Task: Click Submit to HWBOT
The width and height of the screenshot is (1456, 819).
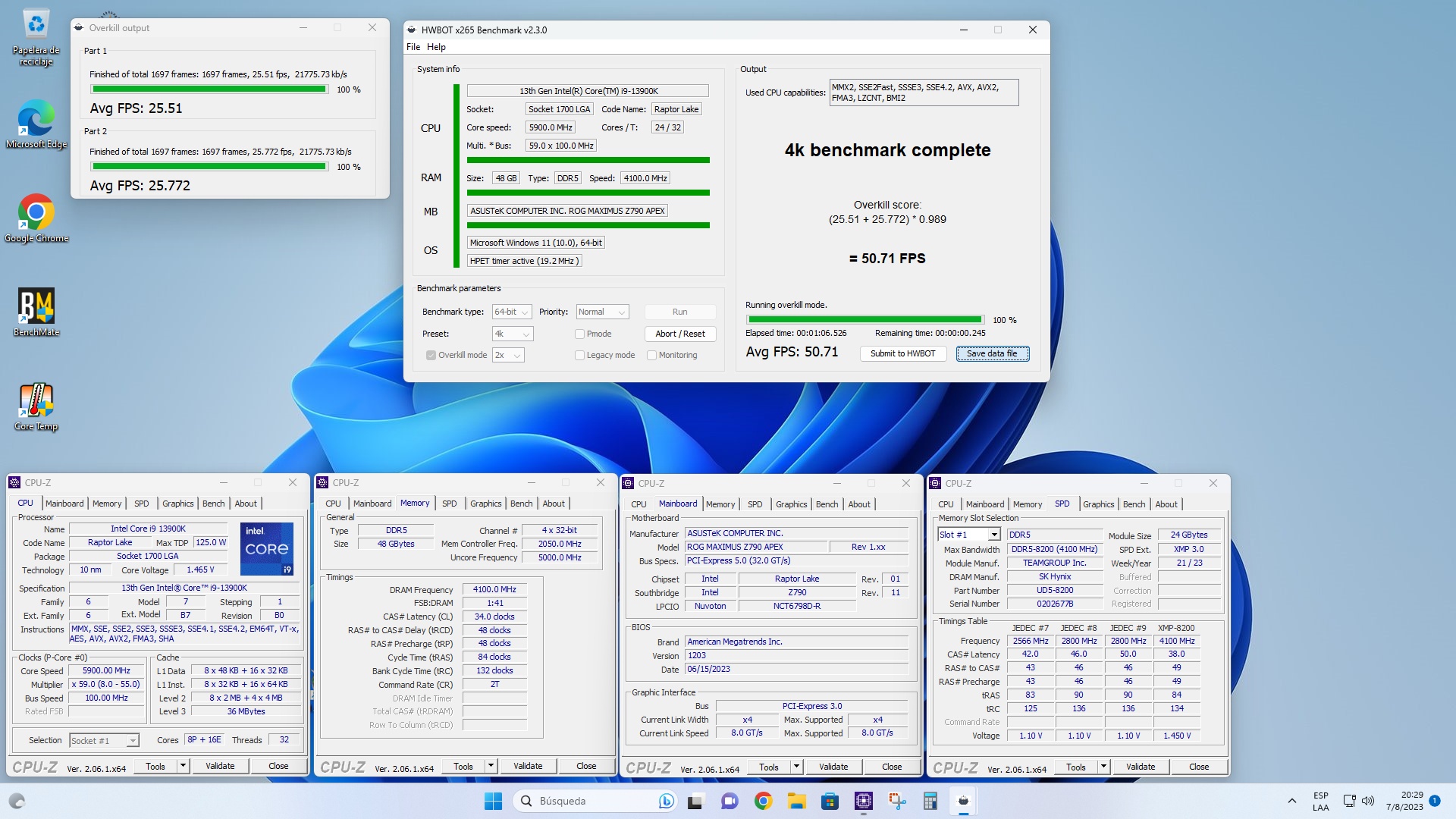Action: [903, 353]
